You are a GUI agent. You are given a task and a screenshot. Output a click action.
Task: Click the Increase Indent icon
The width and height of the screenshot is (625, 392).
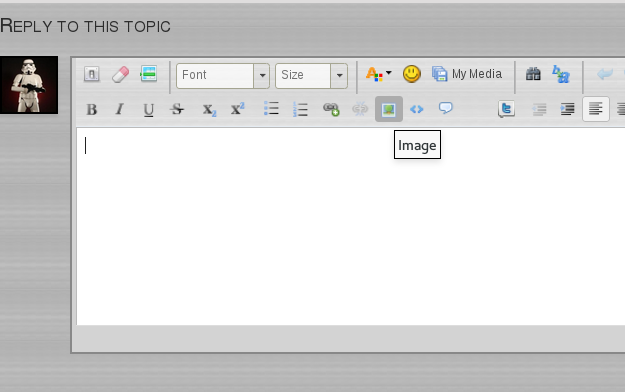tap(567, 109)
